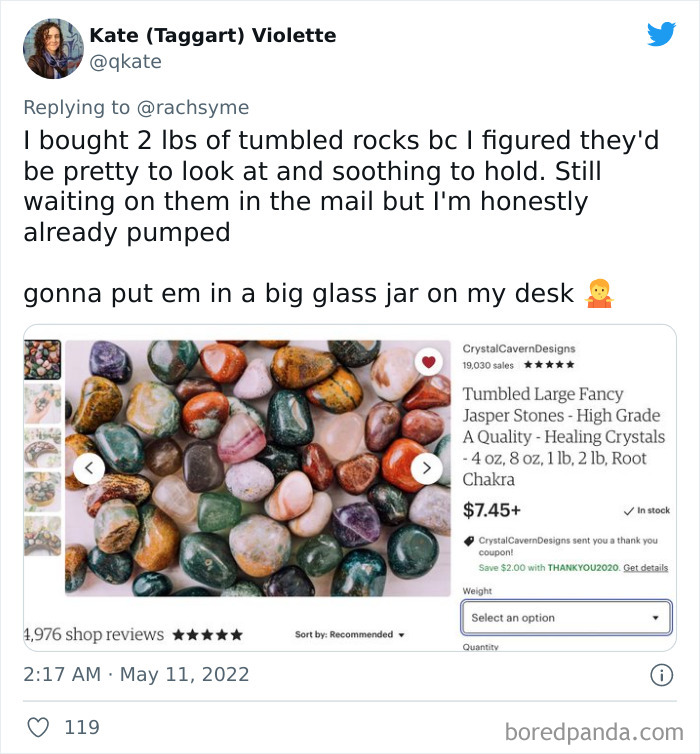Screen dimensions: 700x754
Task: Open the tweet info icon
Action: click(x=661, y=675)
